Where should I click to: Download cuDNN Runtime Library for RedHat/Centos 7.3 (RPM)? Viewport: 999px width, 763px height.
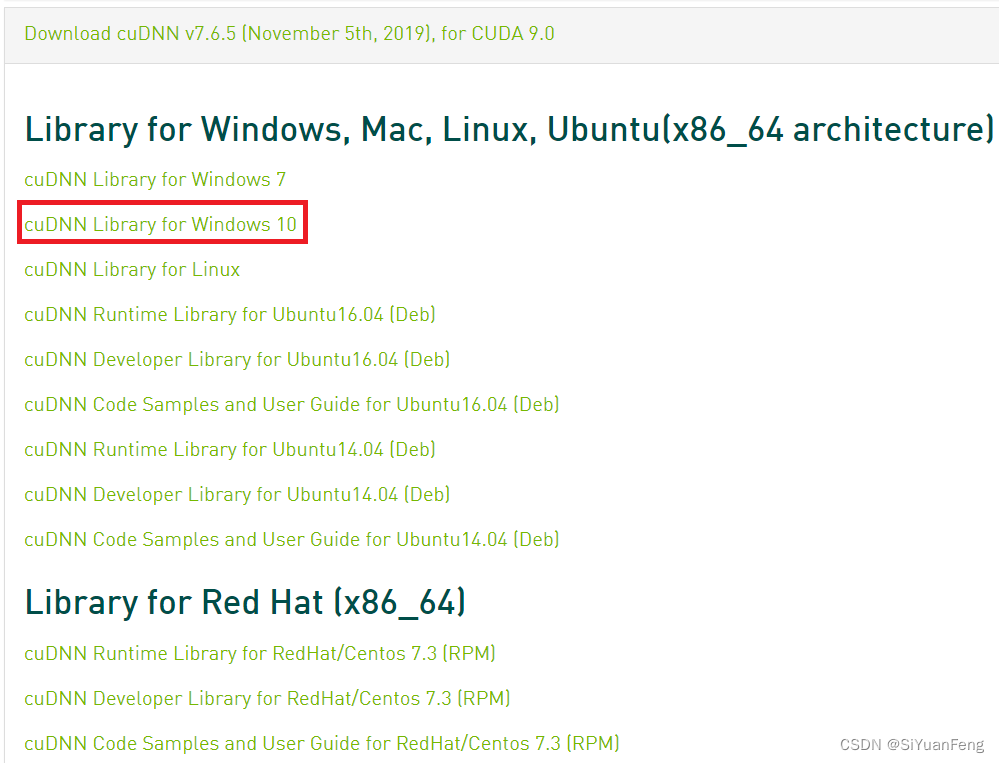coord(260,653)
